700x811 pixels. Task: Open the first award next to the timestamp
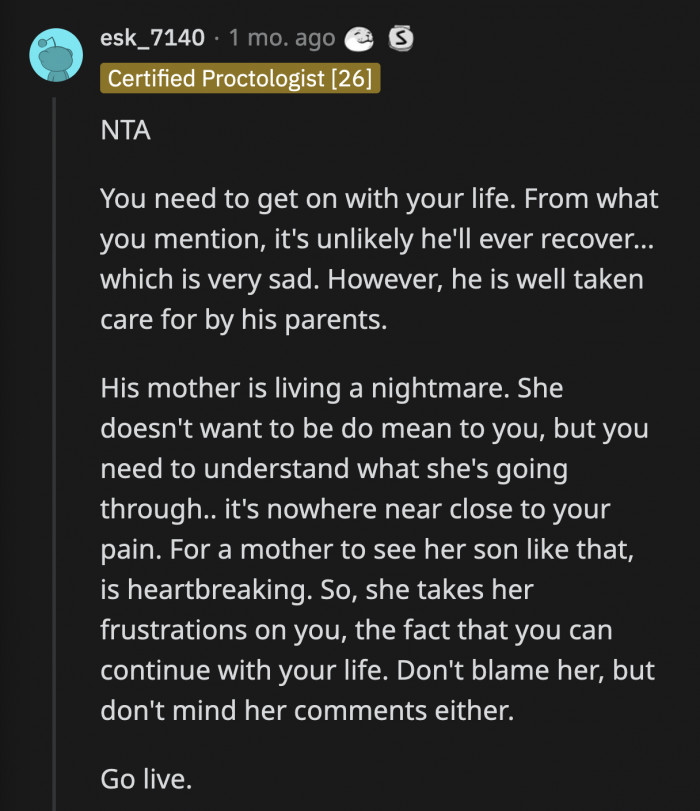pyautogui.click(x=357, y=39)
